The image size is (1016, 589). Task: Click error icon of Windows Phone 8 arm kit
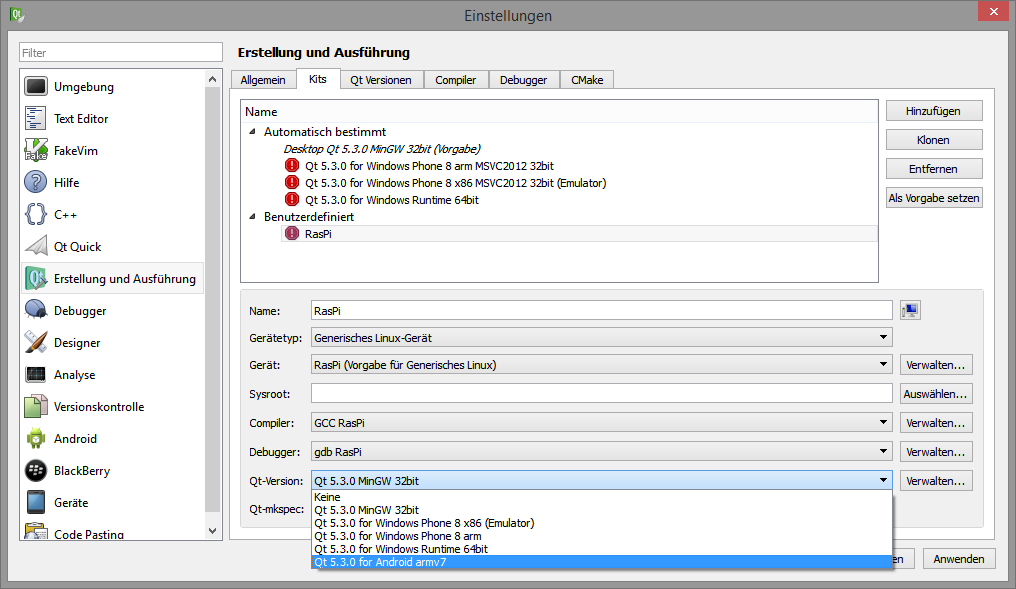click(x=292, y=165)
